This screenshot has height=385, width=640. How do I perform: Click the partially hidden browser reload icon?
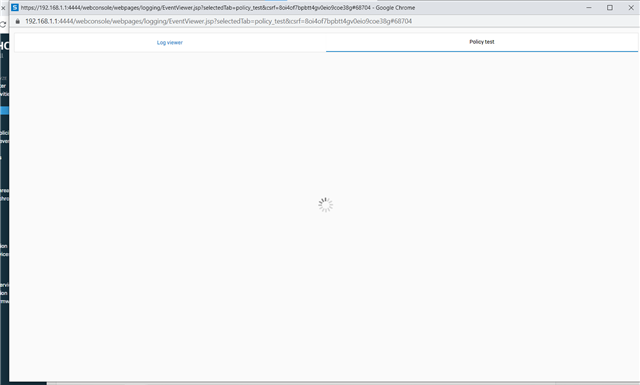[x=3, y=24]
